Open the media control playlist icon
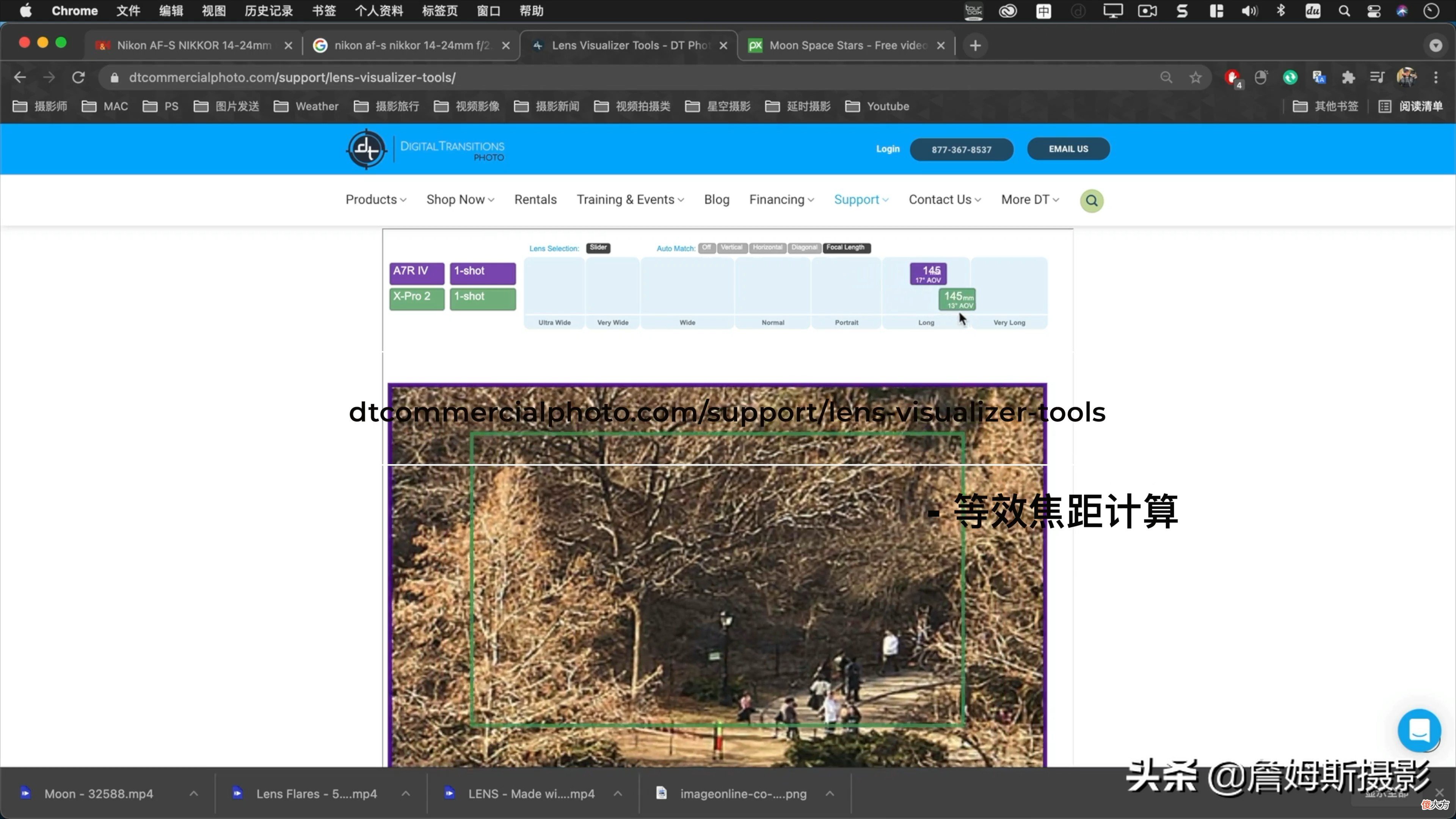1456x819 pixels. click(1378, 77)
